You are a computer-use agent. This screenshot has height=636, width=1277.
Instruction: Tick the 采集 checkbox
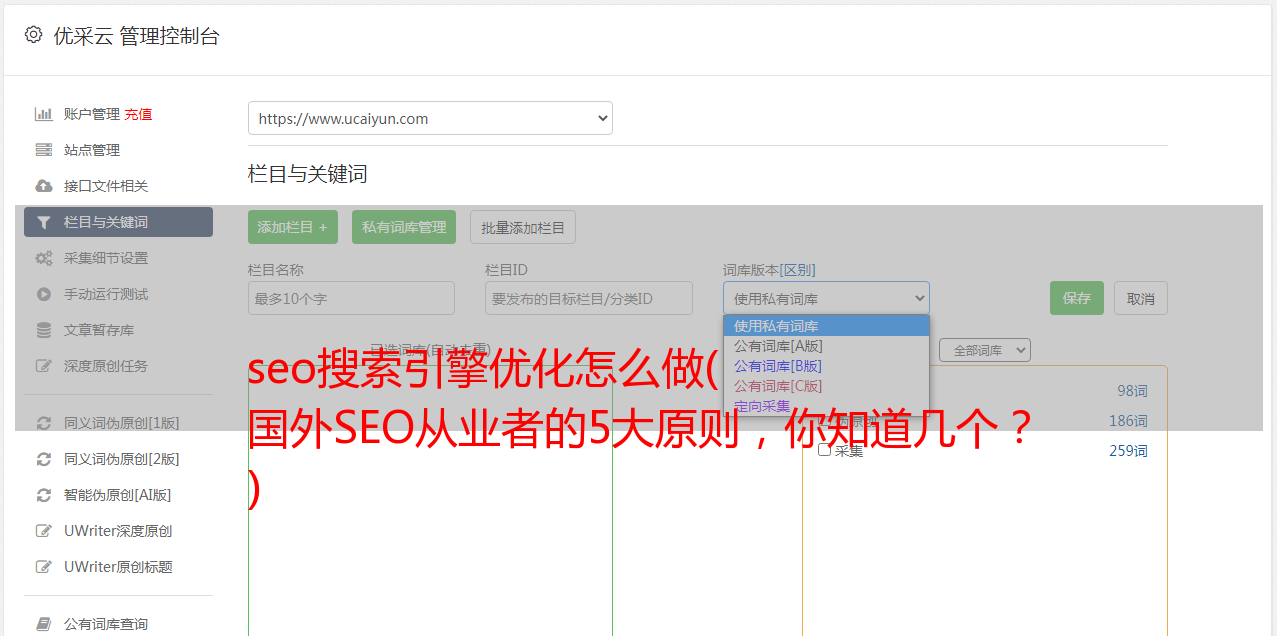(x=825, y=450)
